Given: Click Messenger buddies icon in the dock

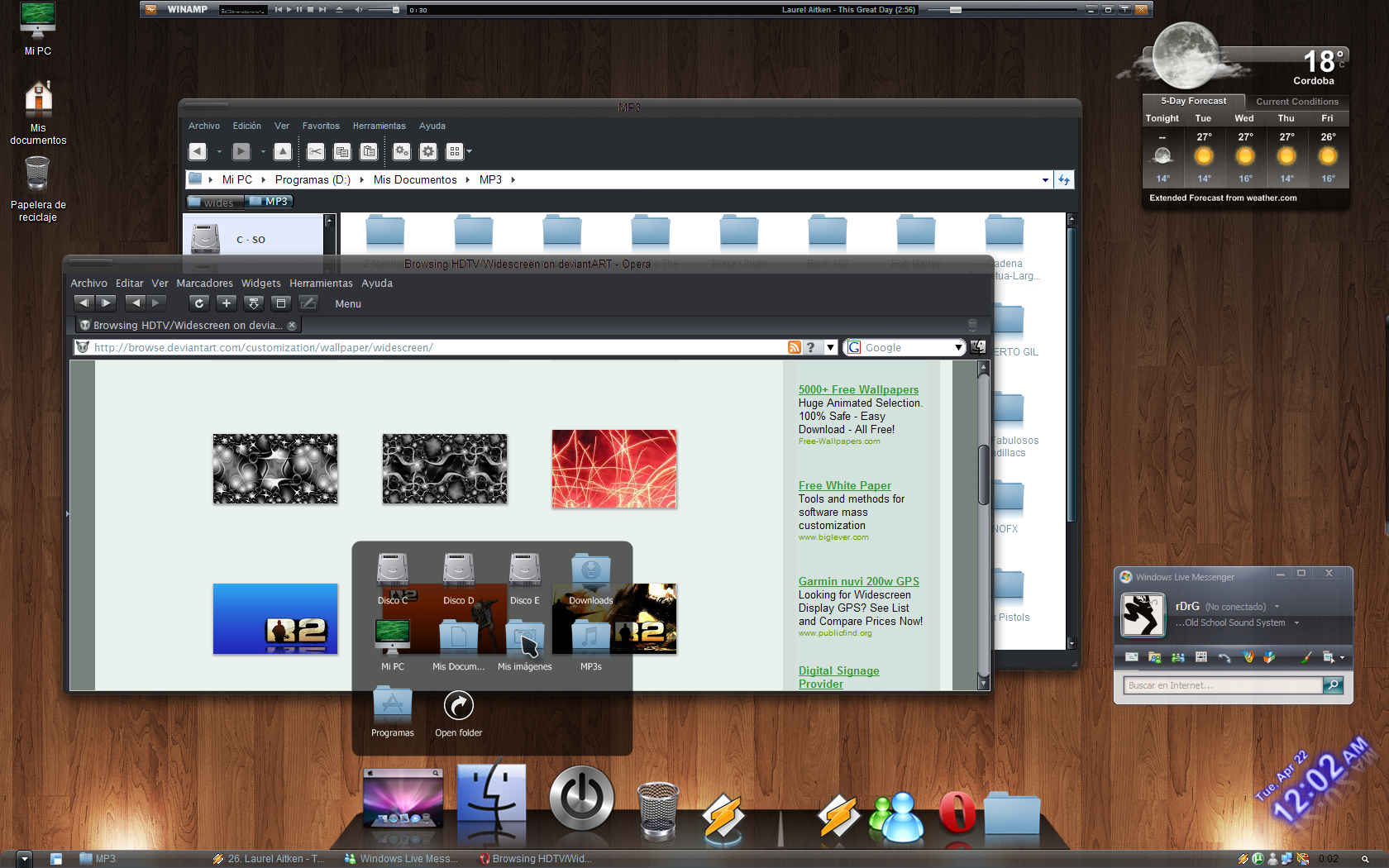Looking at the screenshot, I should pos(895,817).
